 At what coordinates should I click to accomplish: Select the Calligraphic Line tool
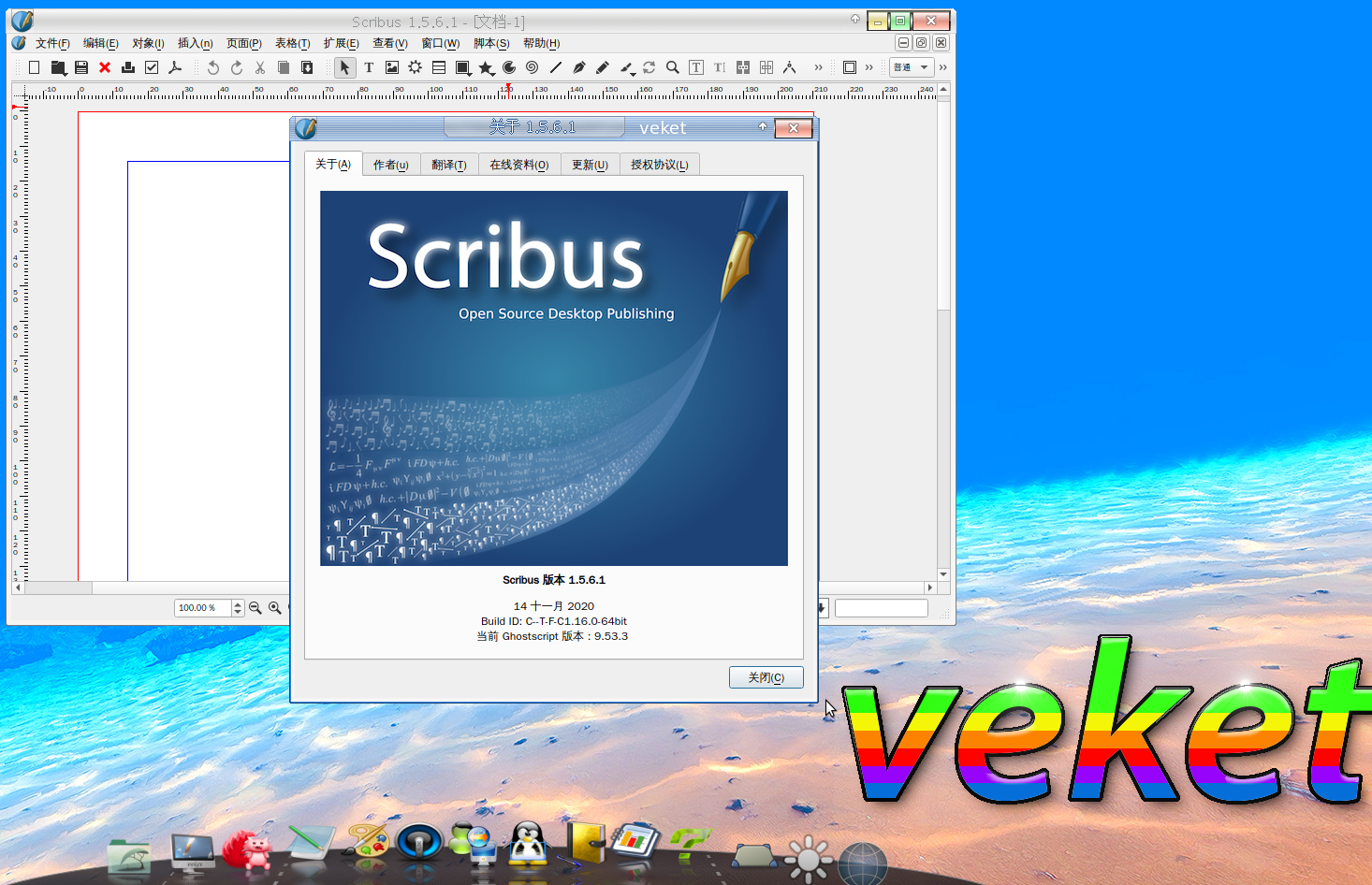627,67
